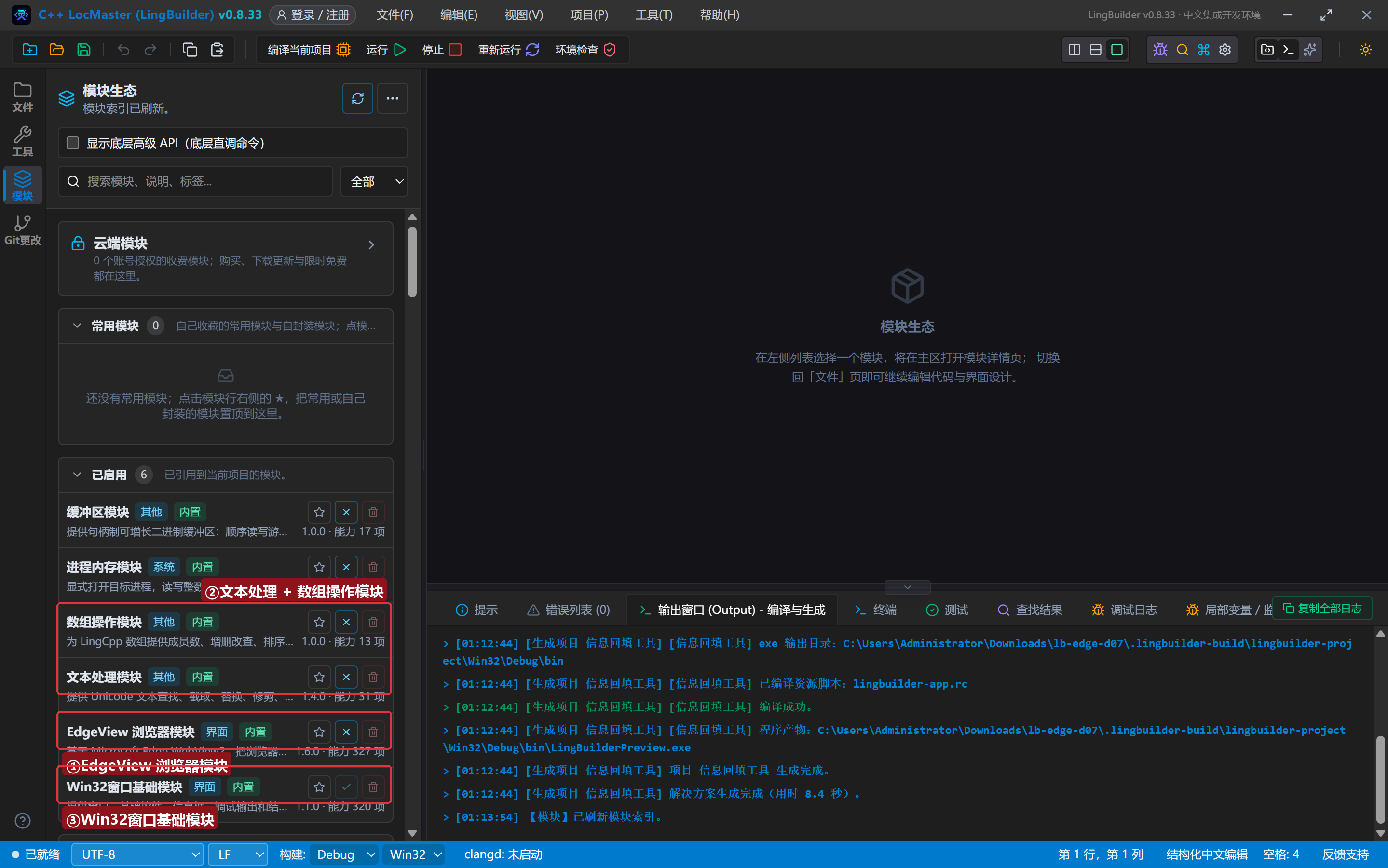The width and height of the screenshot is (1388, 868).
Task: Open the help question mark icon
Action: coord(22,821)
